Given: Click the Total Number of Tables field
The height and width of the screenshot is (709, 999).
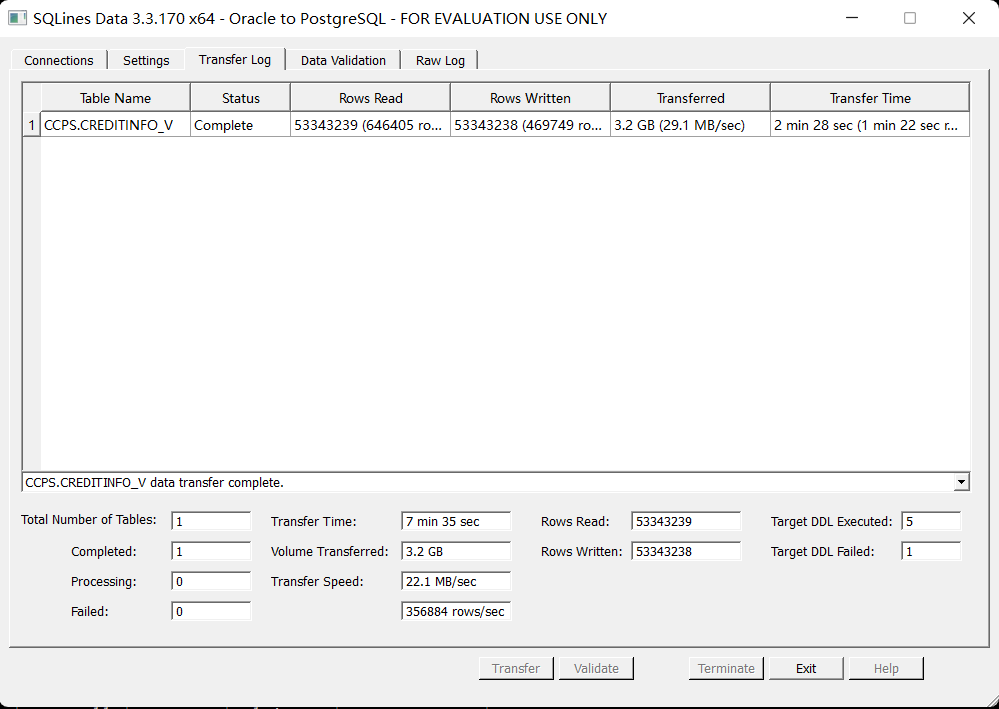Looking at the screenshot, I should [x=211, y=521].
